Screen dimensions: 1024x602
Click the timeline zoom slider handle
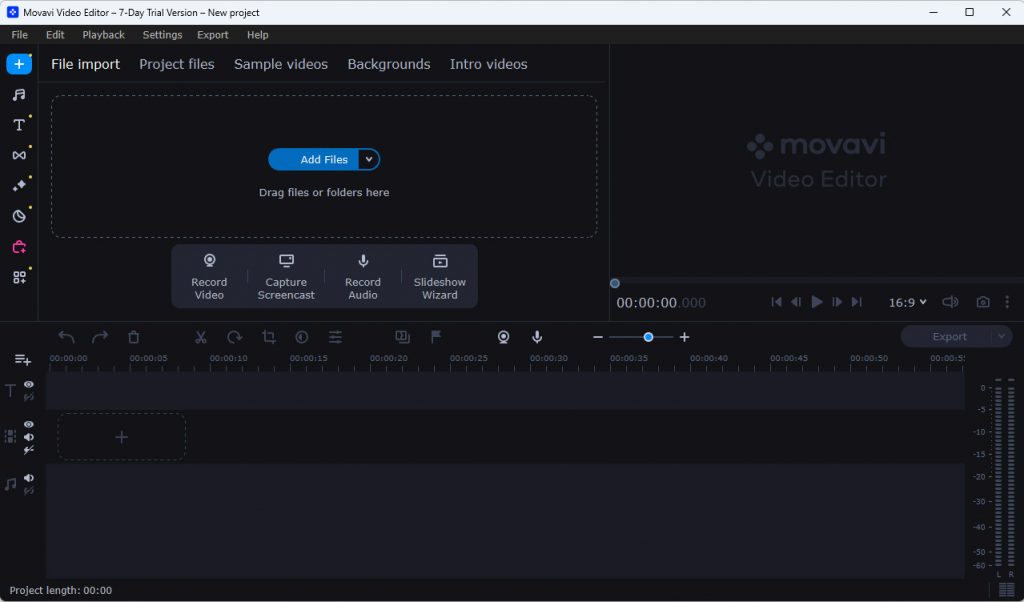[x=648, y=337]
